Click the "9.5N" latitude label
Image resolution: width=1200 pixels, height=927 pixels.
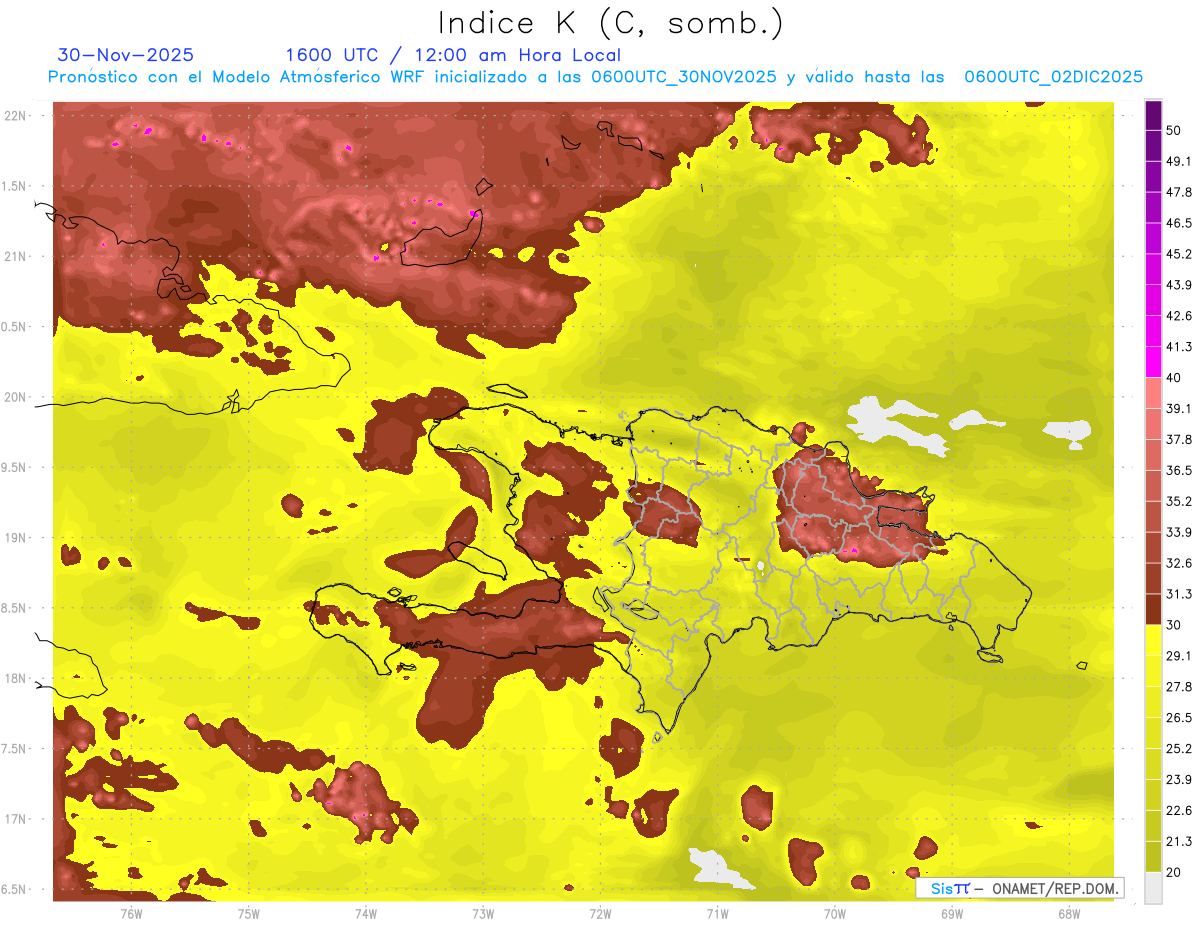tap(15, 468)
